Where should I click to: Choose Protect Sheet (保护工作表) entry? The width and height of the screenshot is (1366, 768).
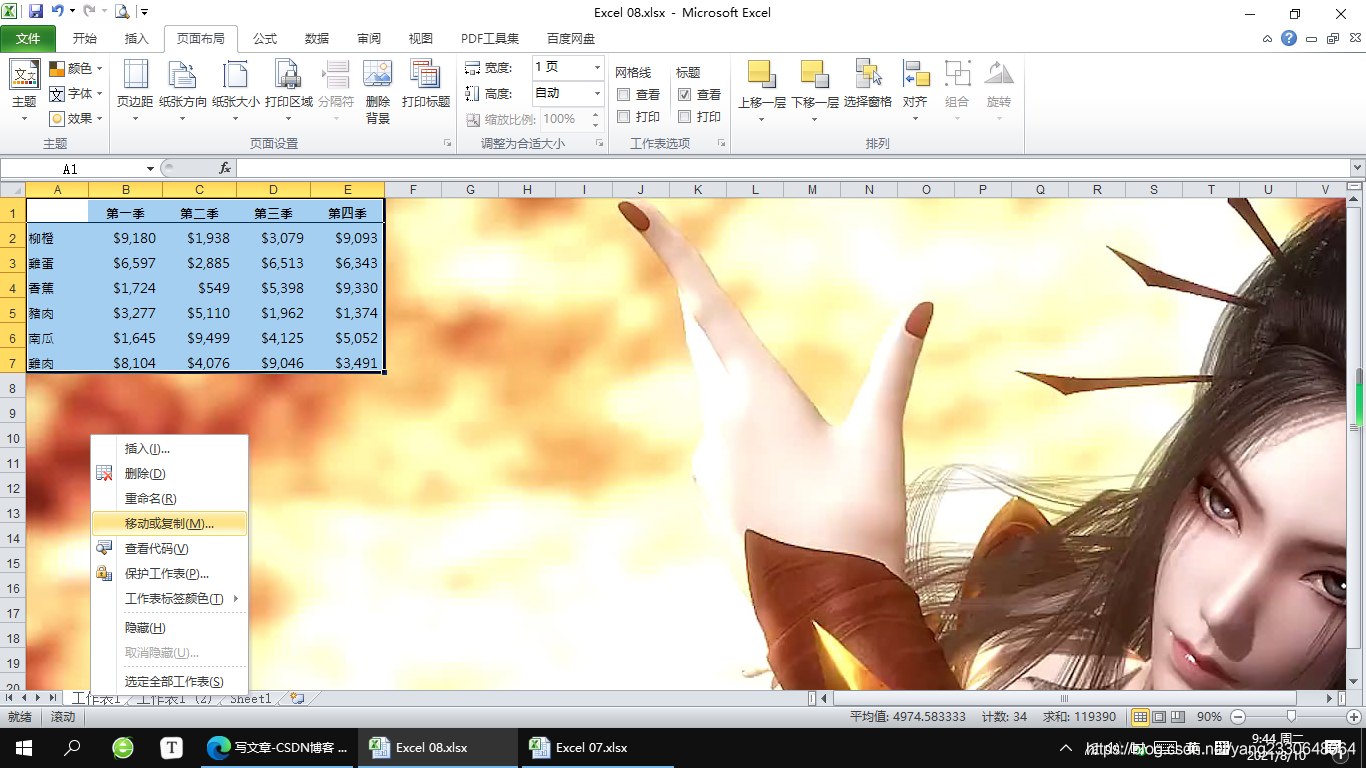coord(169,574)
